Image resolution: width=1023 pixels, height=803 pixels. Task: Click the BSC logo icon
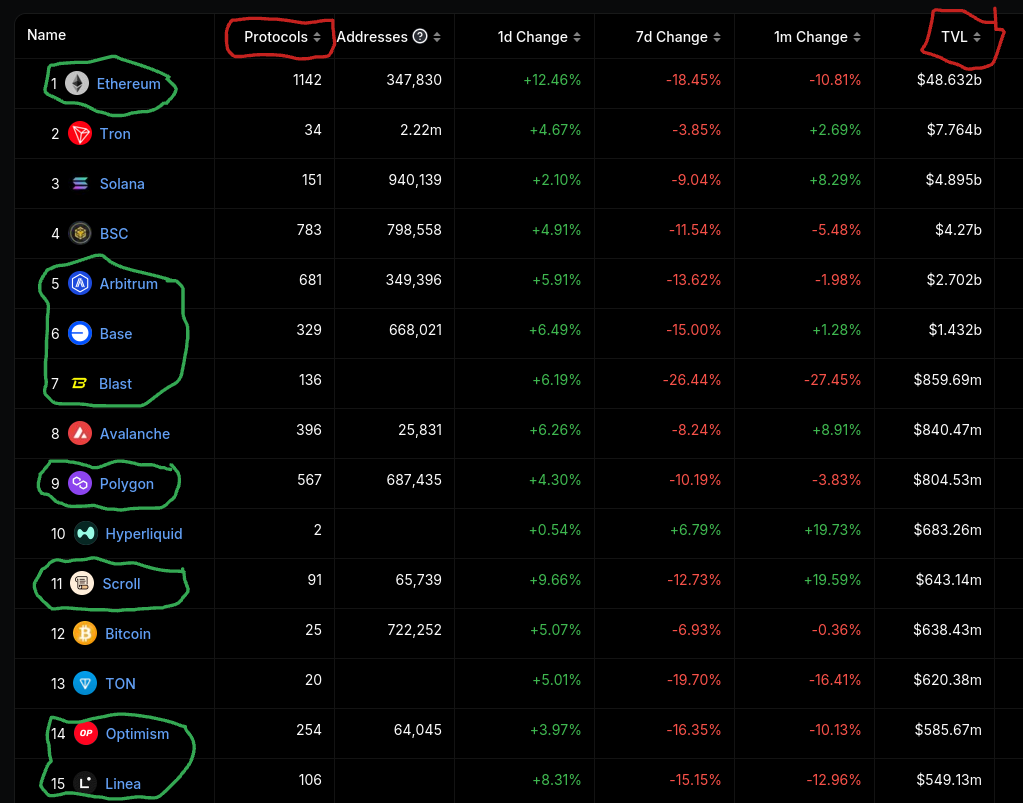click(80, 234)
